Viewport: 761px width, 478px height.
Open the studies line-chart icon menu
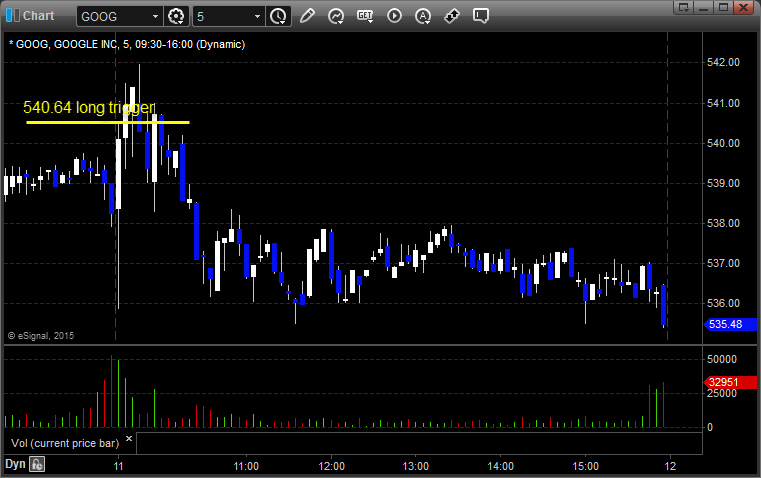coord(336,16)
